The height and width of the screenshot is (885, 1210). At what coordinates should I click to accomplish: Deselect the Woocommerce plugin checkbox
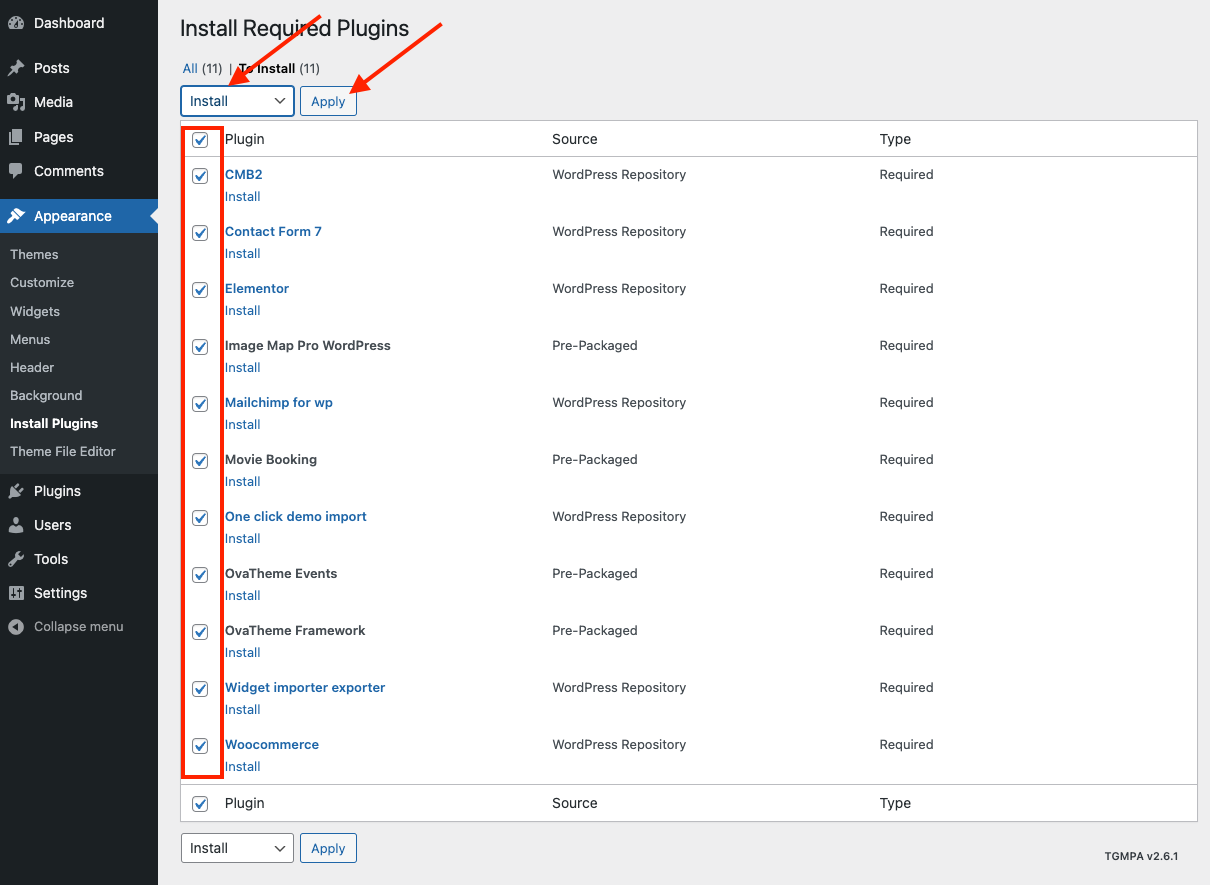(200, 746)
